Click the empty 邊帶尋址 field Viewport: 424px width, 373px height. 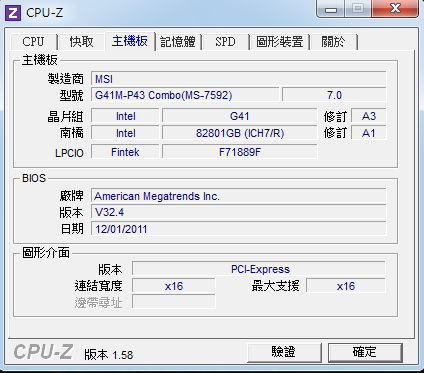click(x=174, y=302)
